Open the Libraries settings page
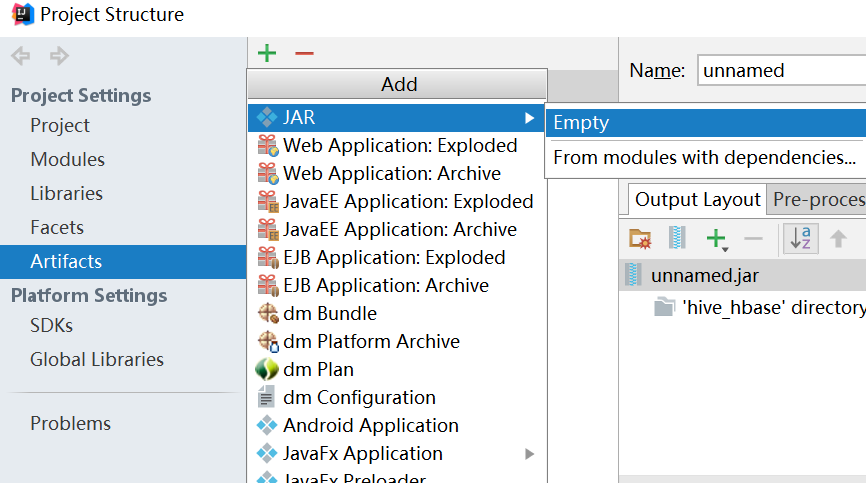 [x=66, y=194]
